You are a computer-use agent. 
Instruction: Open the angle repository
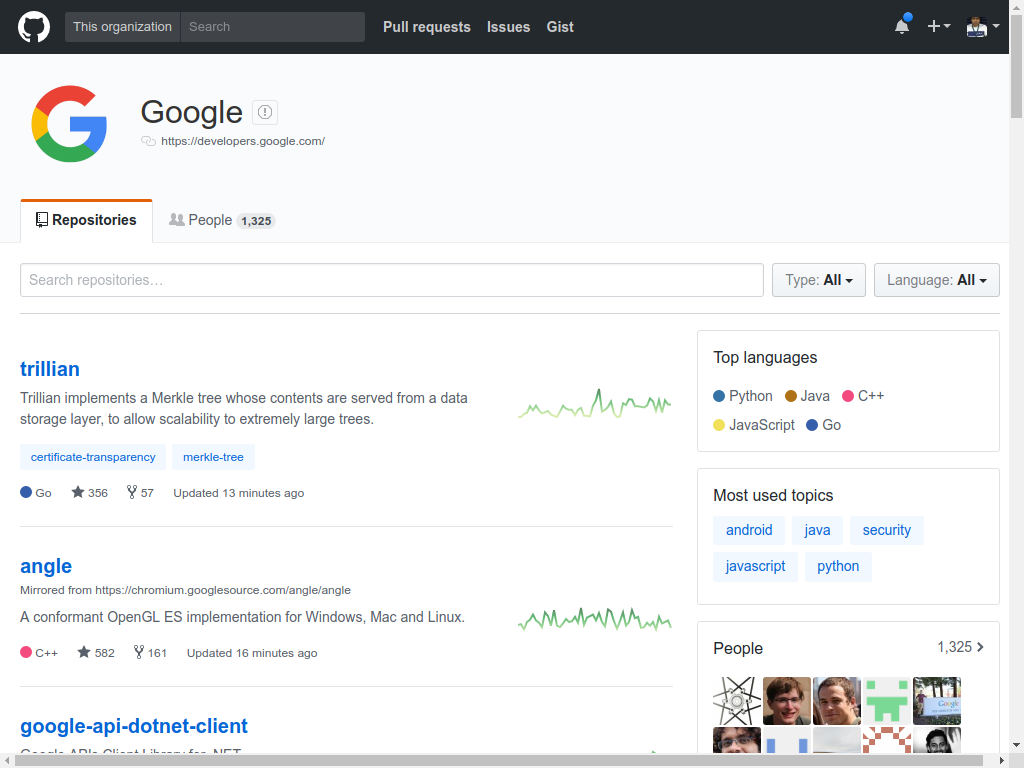pos(46,566)
